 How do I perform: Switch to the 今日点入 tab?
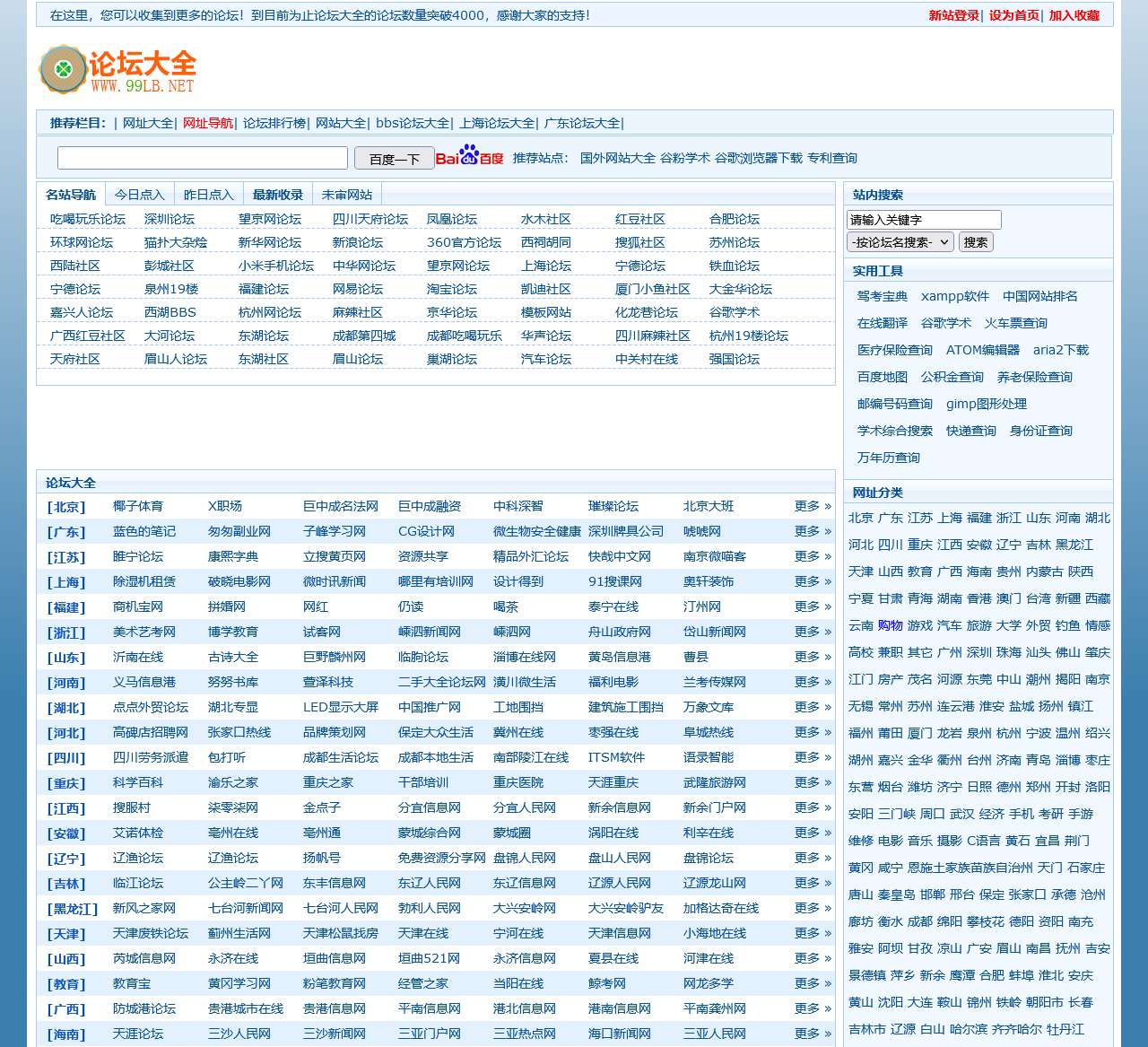[x=139, y=195]
